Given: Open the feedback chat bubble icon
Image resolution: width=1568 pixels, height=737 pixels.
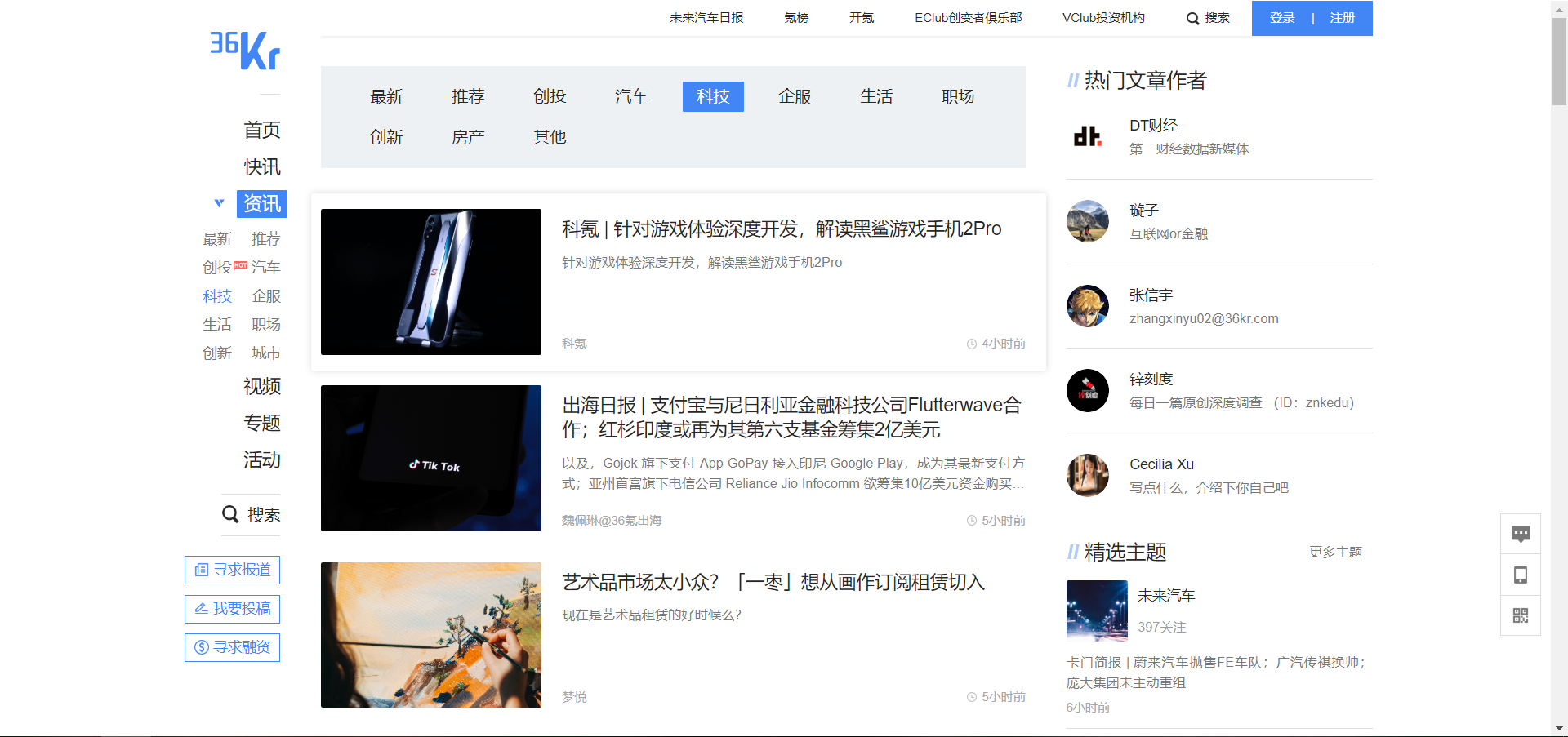Looking at the screenshot, I should click(1521, 535).
